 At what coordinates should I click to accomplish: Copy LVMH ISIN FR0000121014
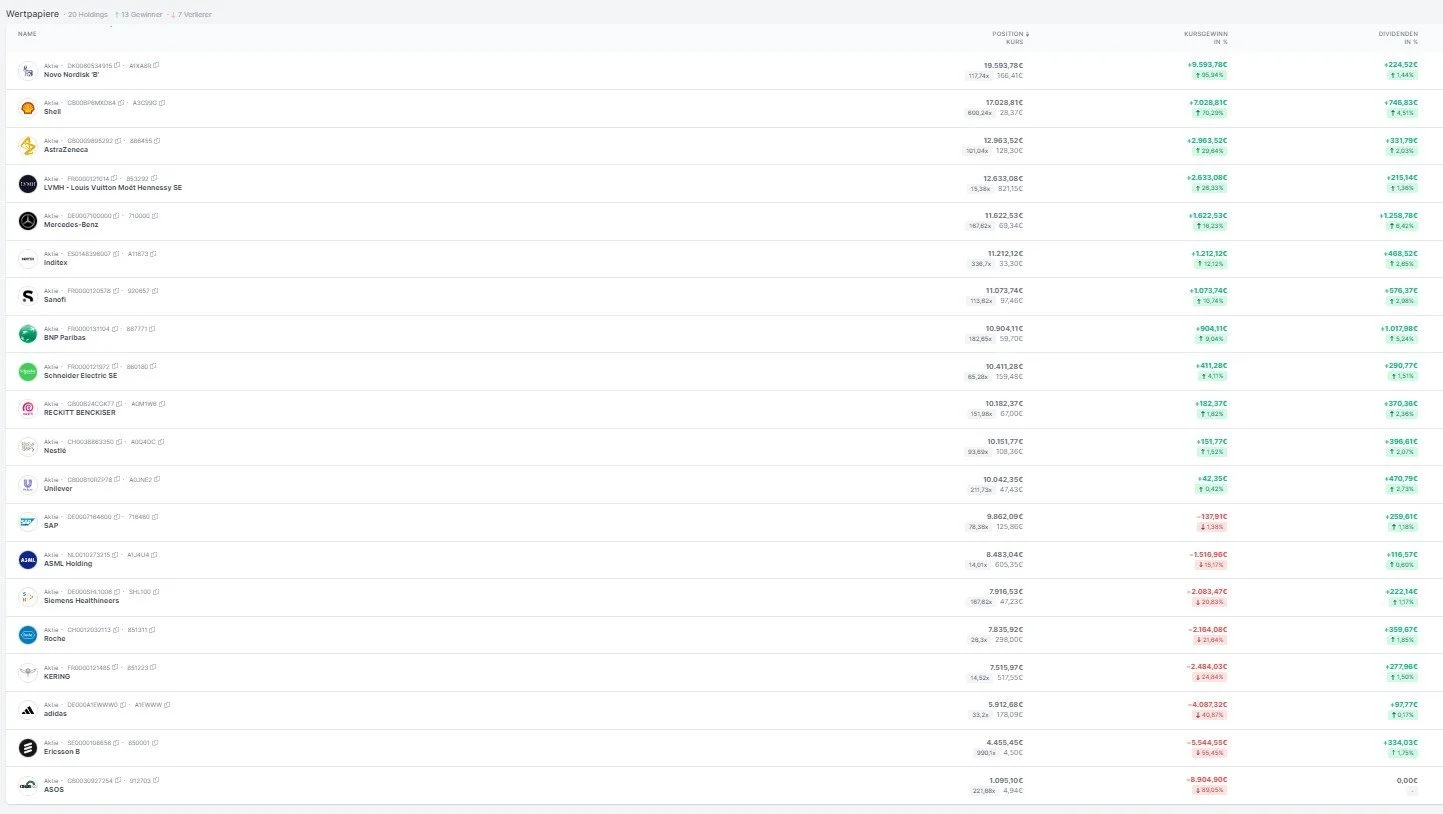click(x=116, y=178)
